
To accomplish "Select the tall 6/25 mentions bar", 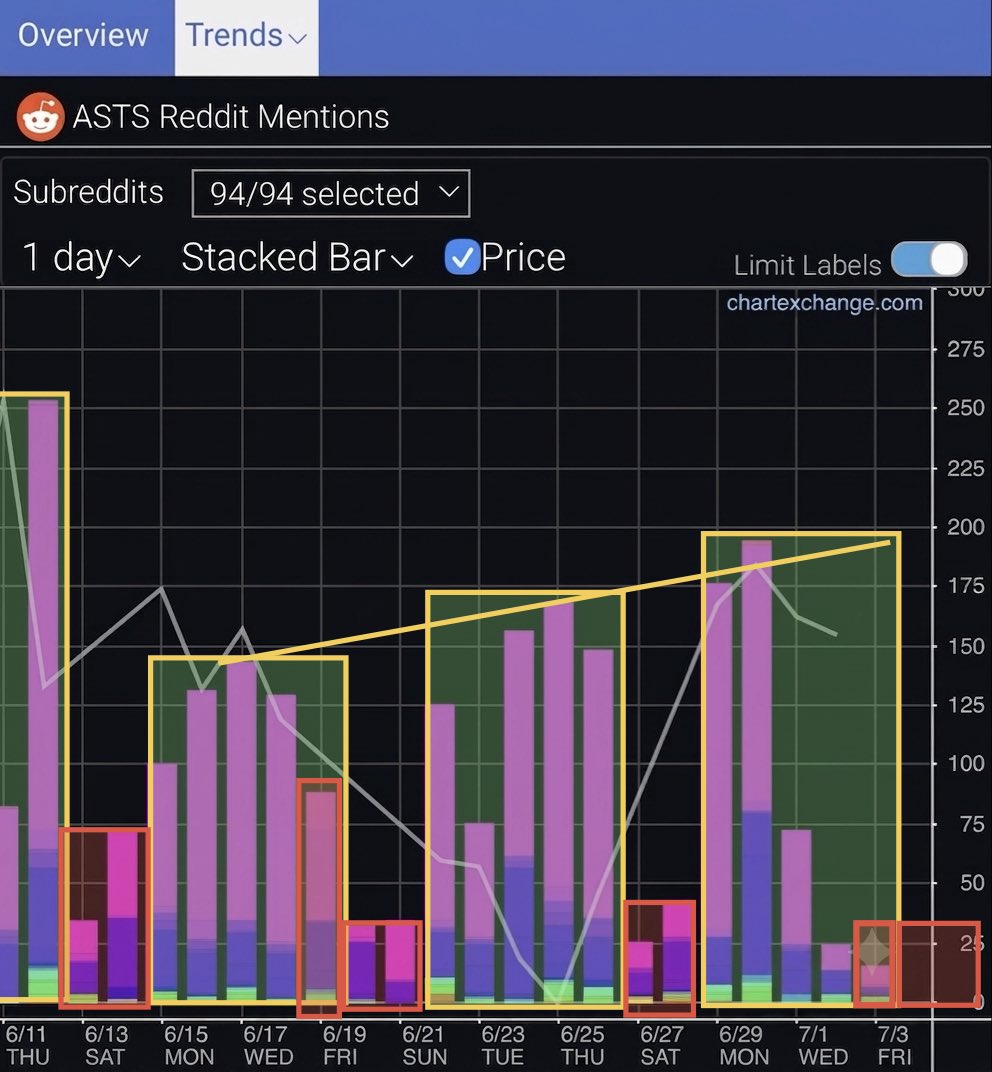I will 559,802.
